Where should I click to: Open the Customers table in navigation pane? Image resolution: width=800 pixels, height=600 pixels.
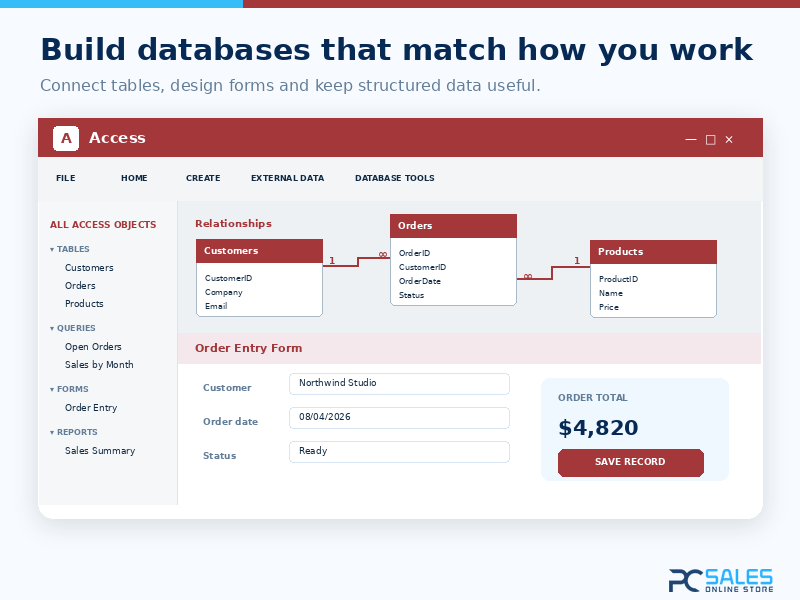tap(89, 267)
